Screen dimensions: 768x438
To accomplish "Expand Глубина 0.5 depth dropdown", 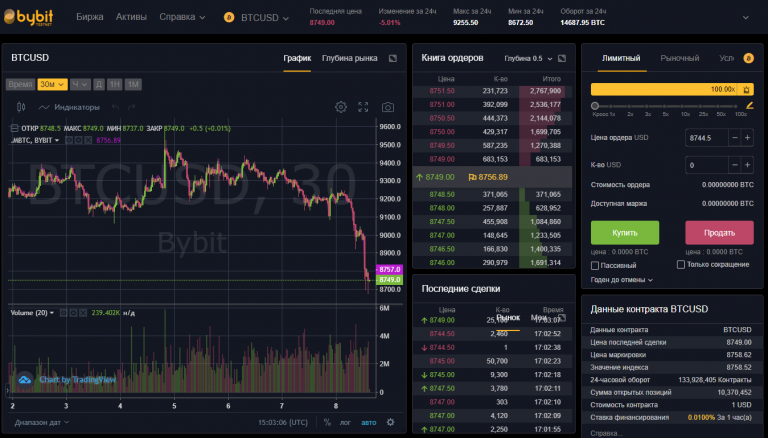I will [x=527, y=59].
